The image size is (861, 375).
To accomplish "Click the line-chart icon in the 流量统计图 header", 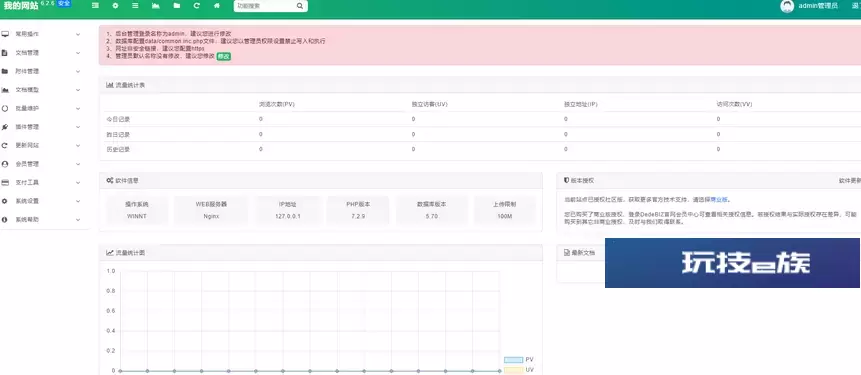I will [x=110, y=253].
